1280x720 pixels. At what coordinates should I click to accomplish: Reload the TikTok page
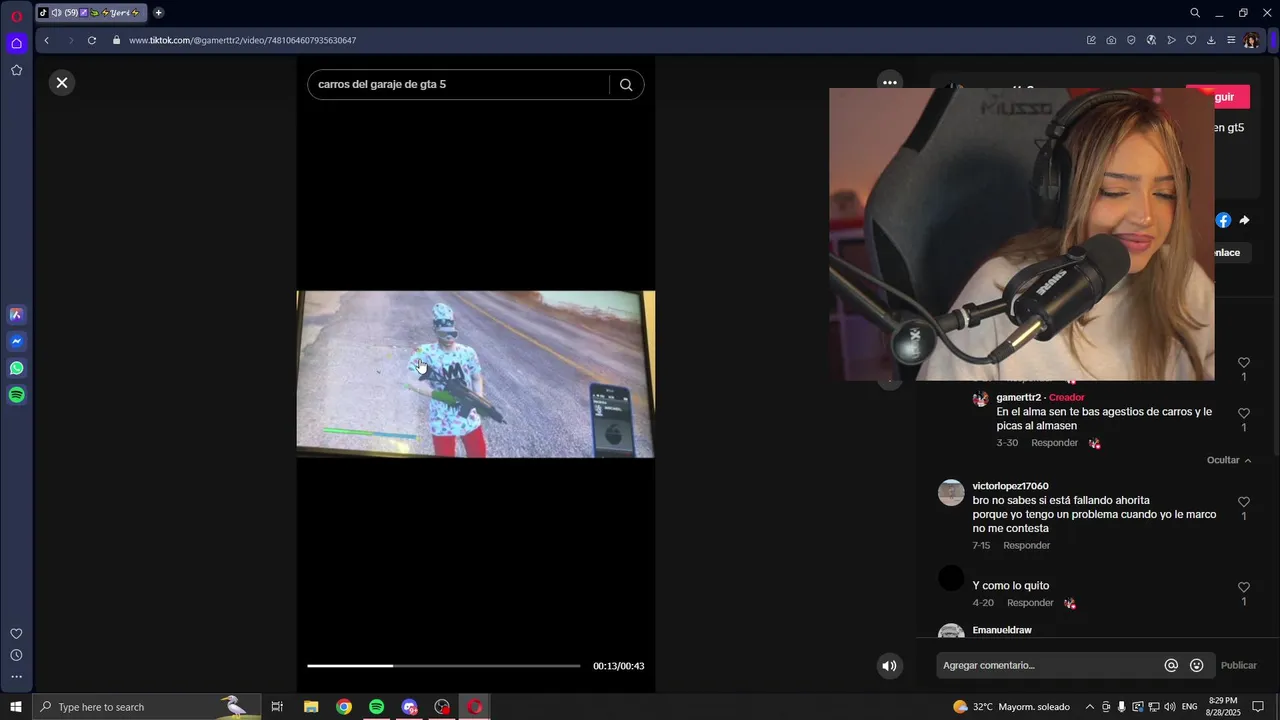92,40
